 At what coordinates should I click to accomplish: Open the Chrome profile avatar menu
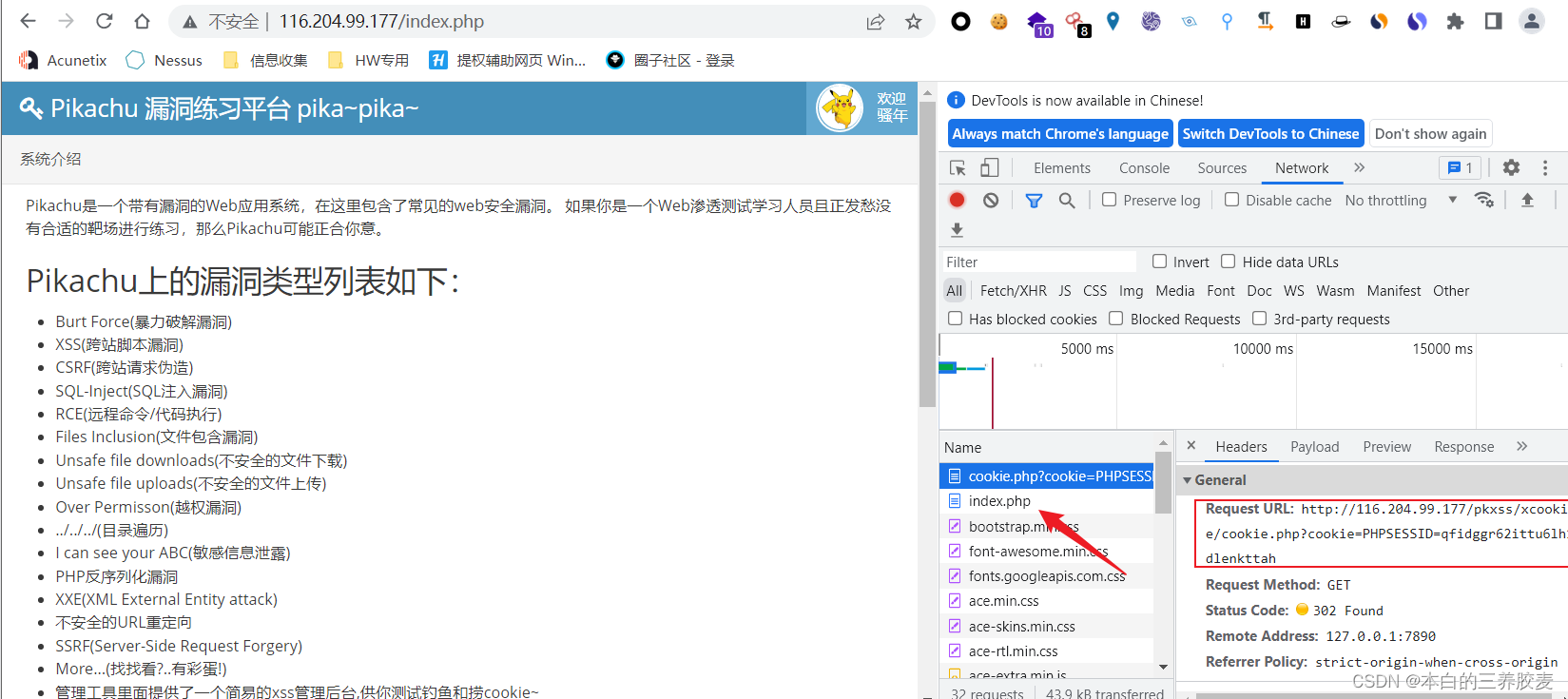pyautogui.click(x=1531, y=21)
